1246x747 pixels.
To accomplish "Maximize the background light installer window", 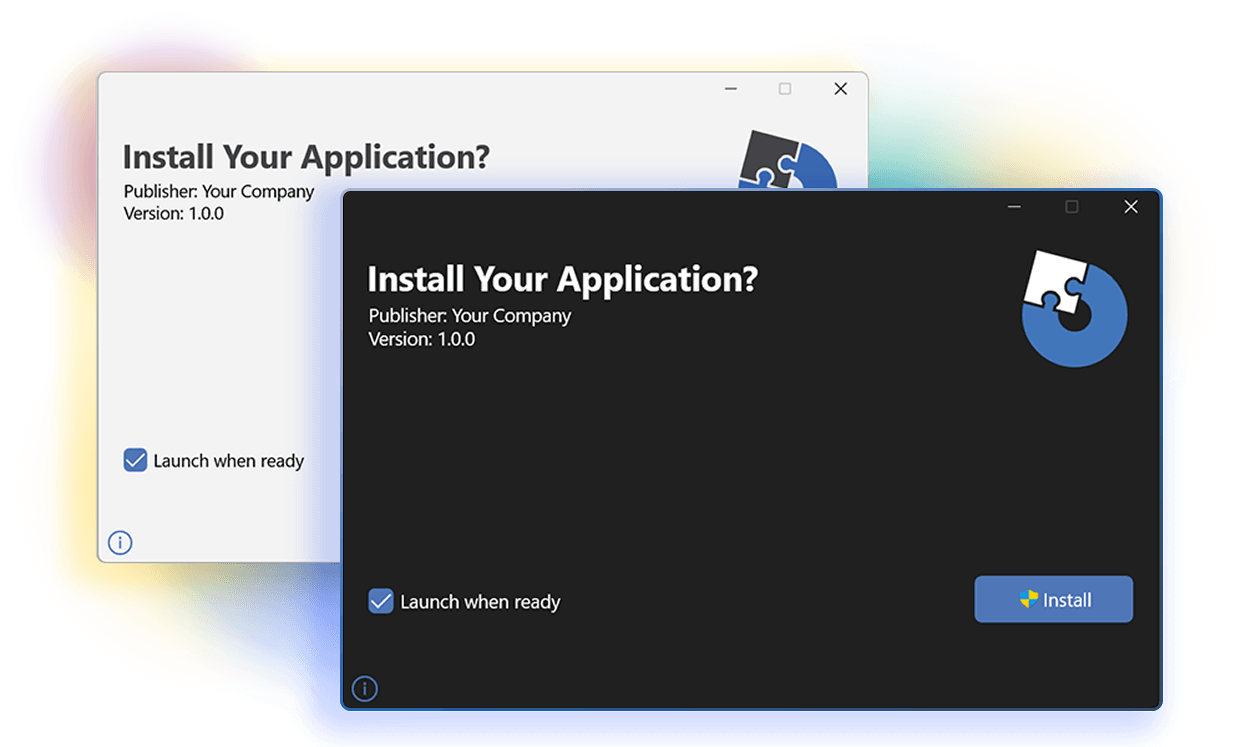I will tap(784, 88).
